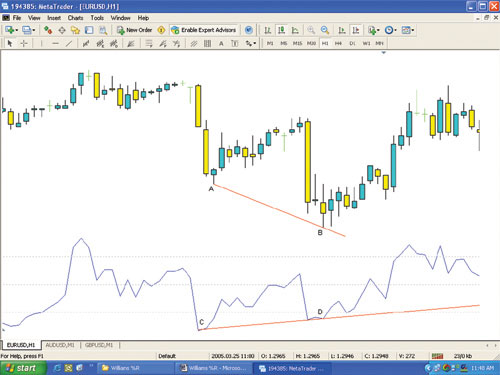Open the Windows start button
This screenshot has height=375, width=500.
pos(23,368)
